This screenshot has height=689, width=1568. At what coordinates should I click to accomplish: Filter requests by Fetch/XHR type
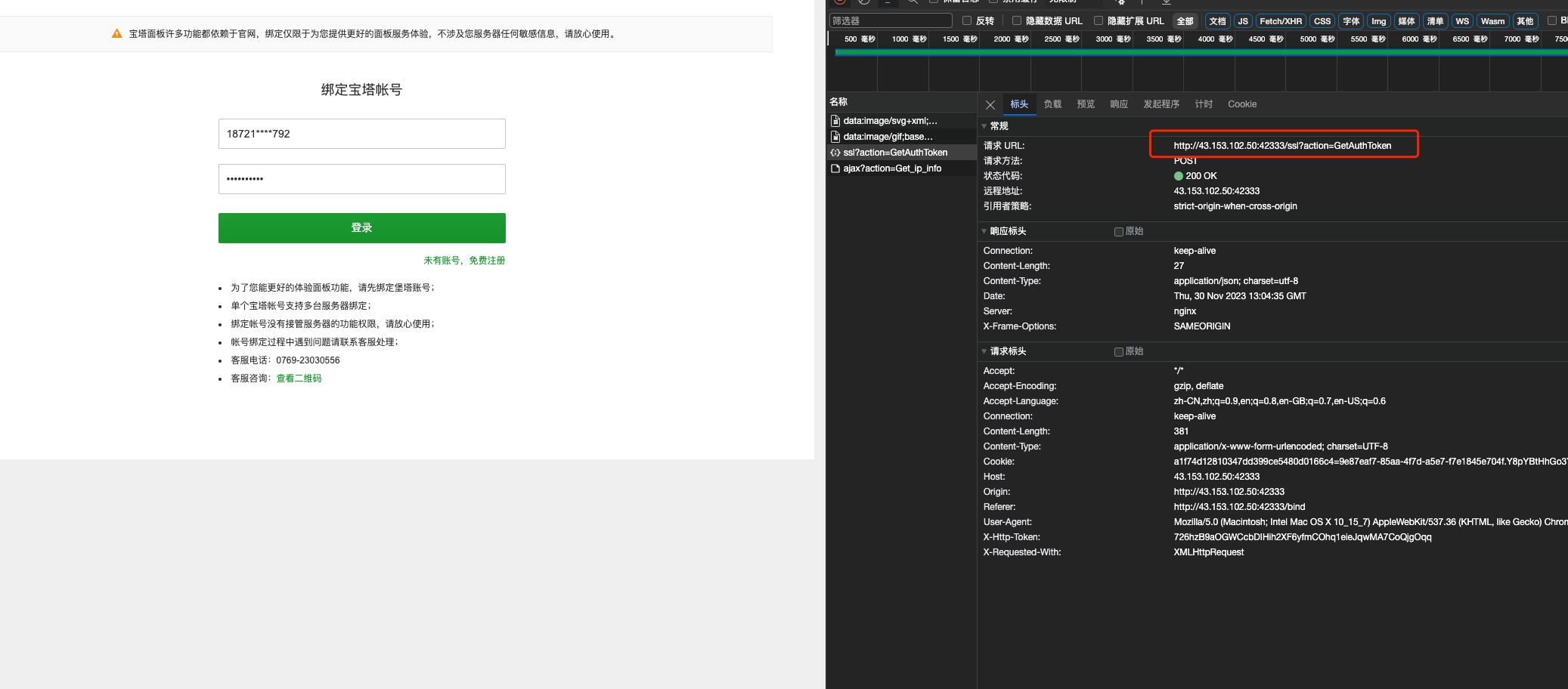coord(1280,21)
